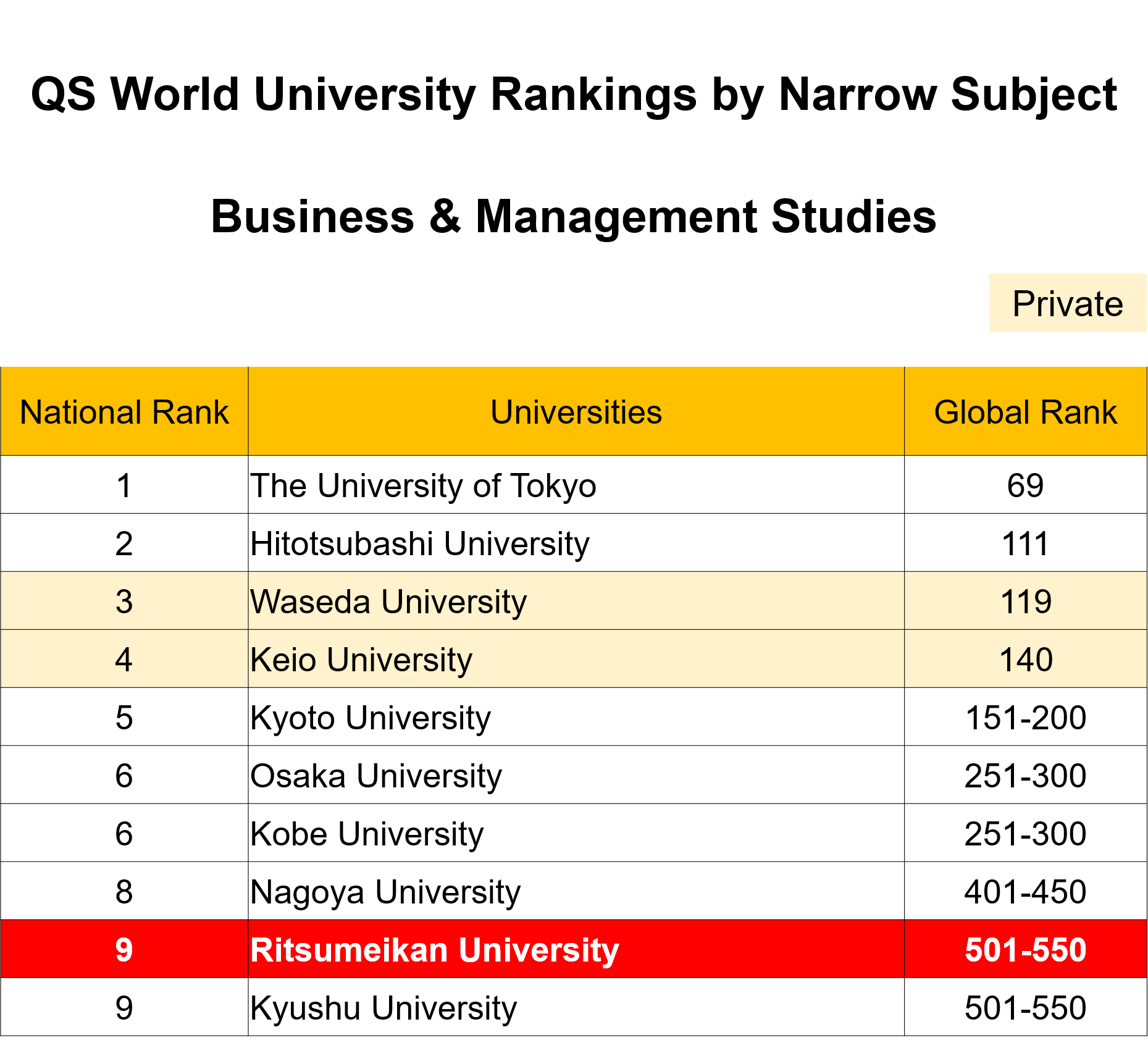Click the highlighted Ritsumeikan University row
The image size is (1148, 1048).
tap(434, 950)
